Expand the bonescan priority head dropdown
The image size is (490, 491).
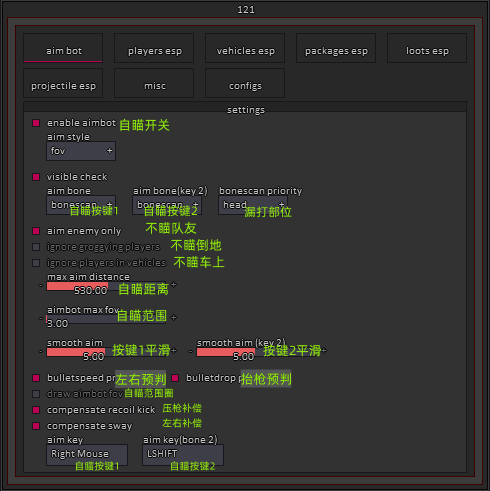point(253,205)
